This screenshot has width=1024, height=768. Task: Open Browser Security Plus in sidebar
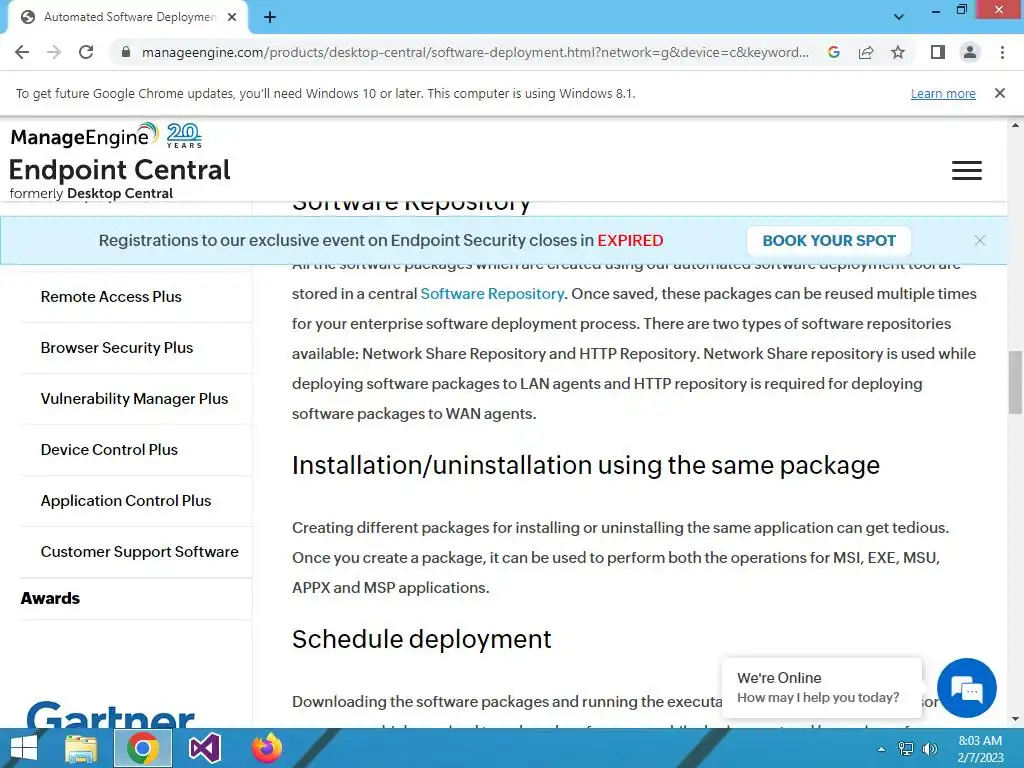(117, 347)
